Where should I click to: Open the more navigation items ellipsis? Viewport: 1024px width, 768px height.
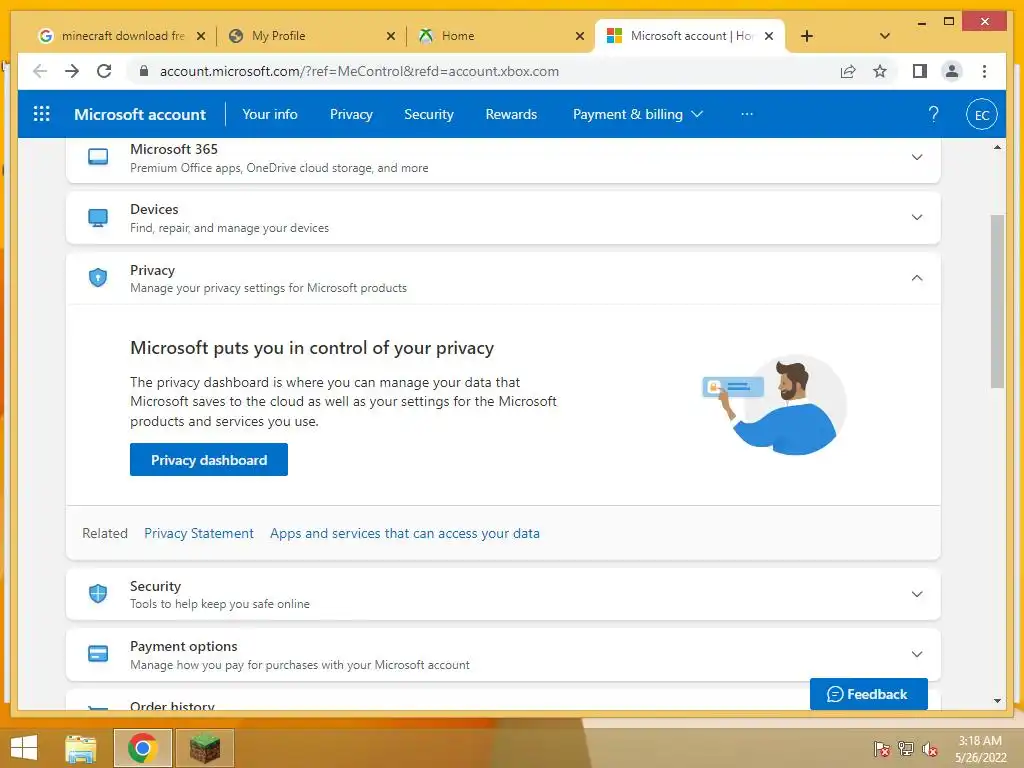(x=747, y=114)
